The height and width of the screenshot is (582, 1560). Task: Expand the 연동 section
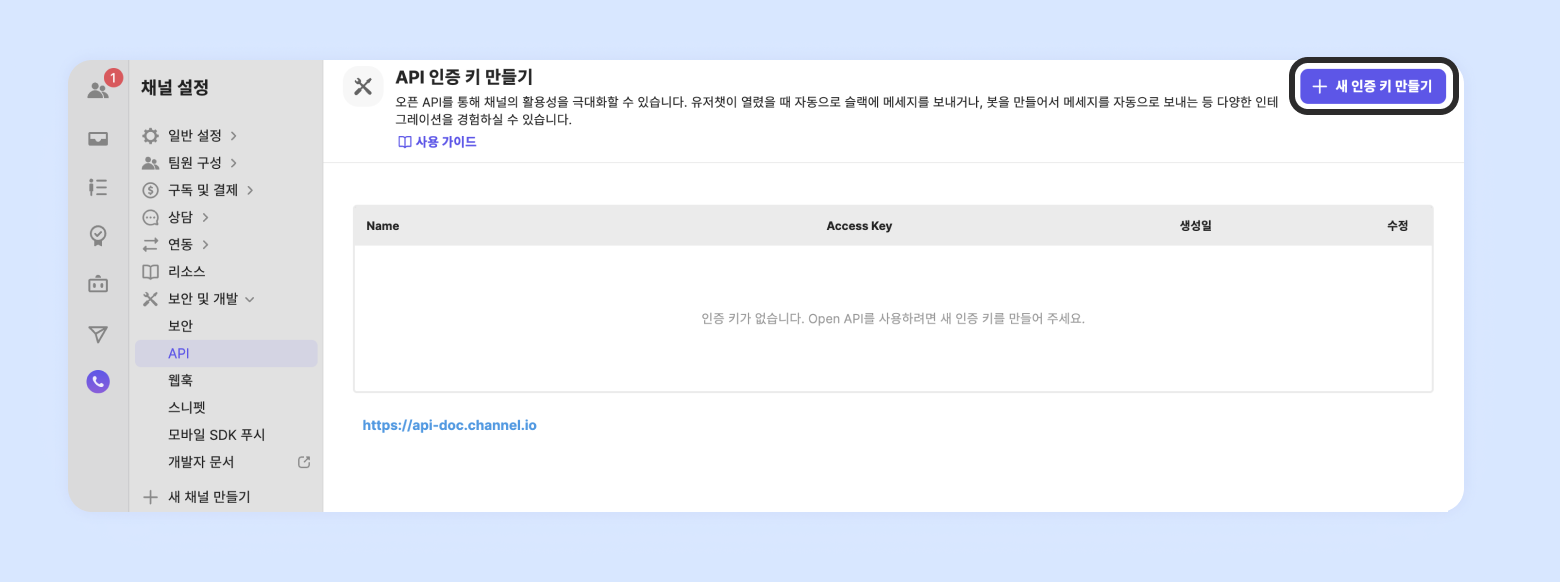[x=180, y=244]
